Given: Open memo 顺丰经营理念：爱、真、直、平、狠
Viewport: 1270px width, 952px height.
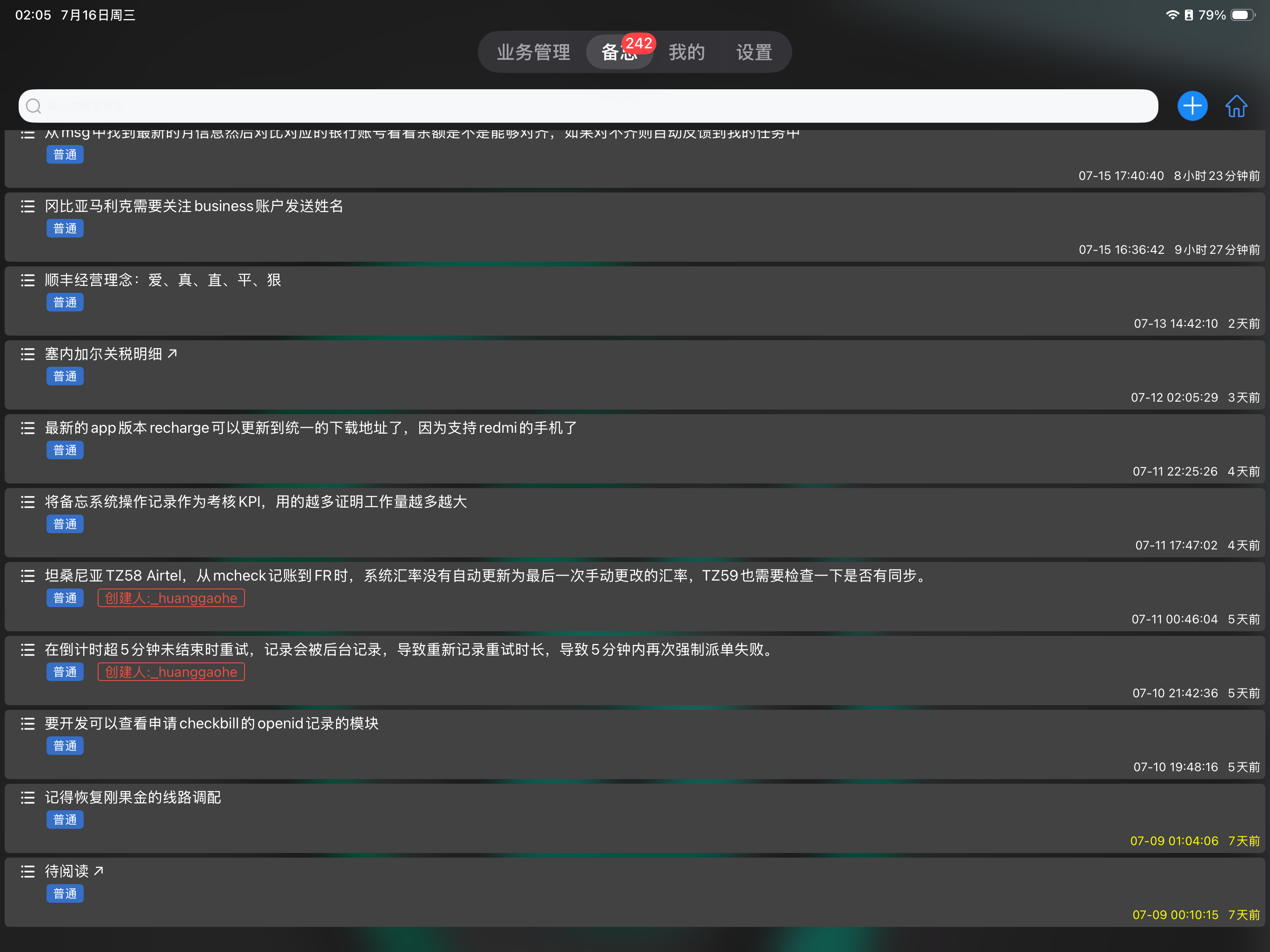Looking at the screenshot, I should (x=163, y=280).
